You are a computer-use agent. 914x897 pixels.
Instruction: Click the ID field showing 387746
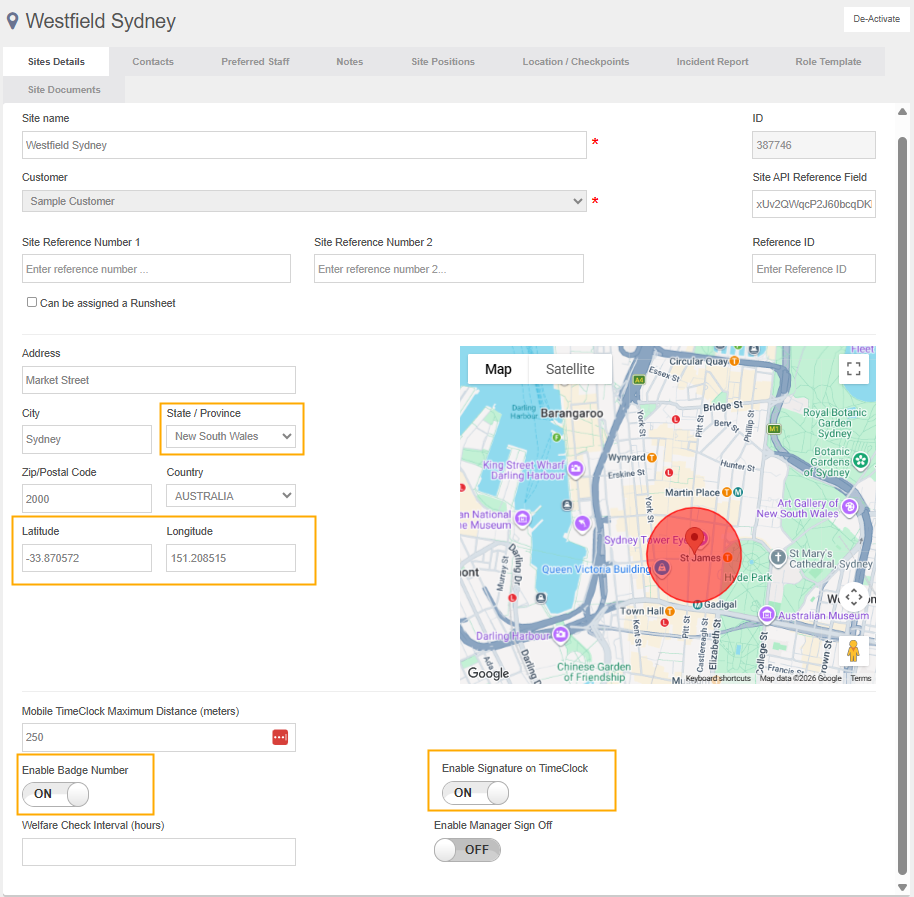point(814,145)
